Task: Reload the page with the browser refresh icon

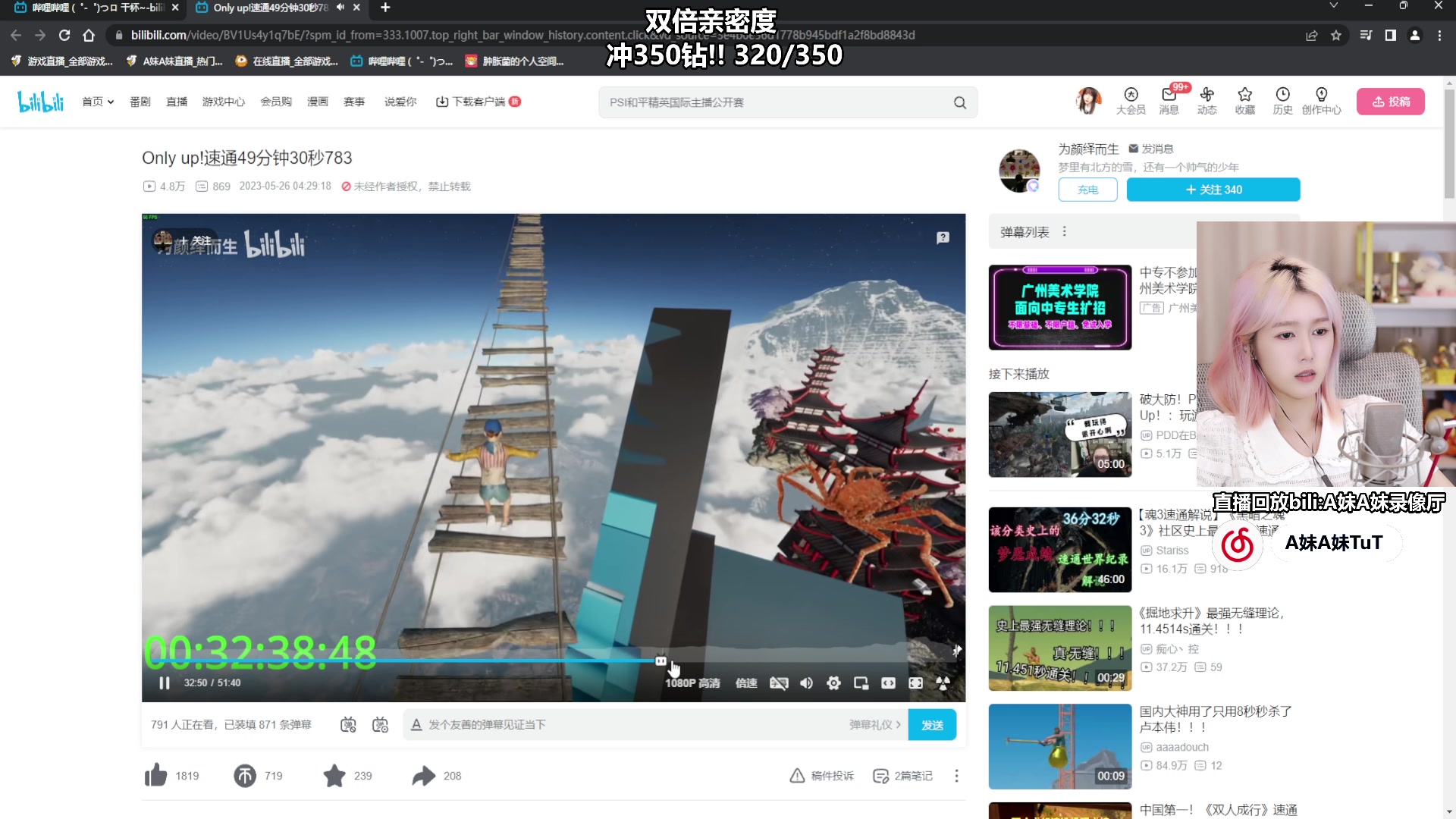Action: tap(64, 35)
